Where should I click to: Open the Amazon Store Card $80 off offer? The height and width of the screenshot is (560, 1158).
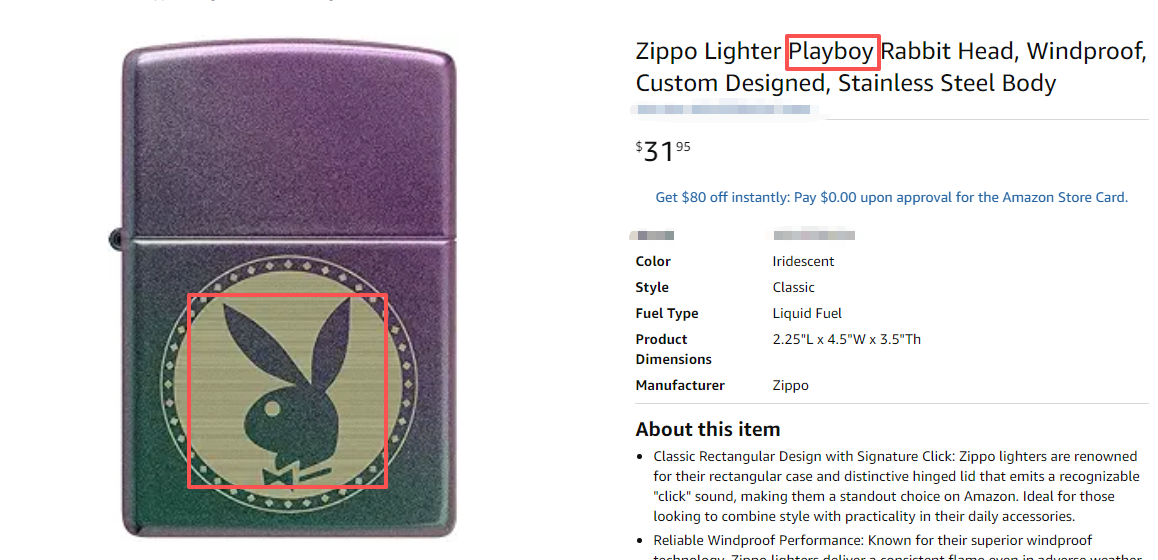[891, 197]
